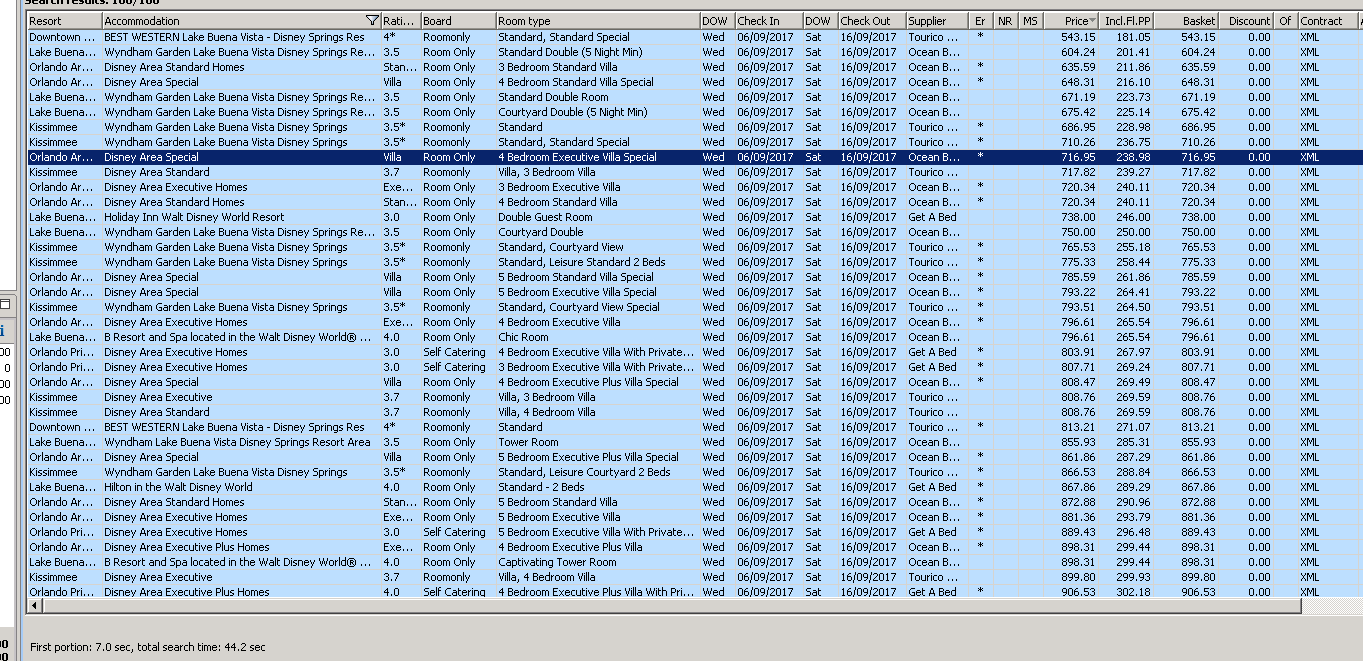Click Standard, Leisure Standard 2 Beds cell
Screen dimensions: 1363x661
pyautogui.click(x=582, y=262)
